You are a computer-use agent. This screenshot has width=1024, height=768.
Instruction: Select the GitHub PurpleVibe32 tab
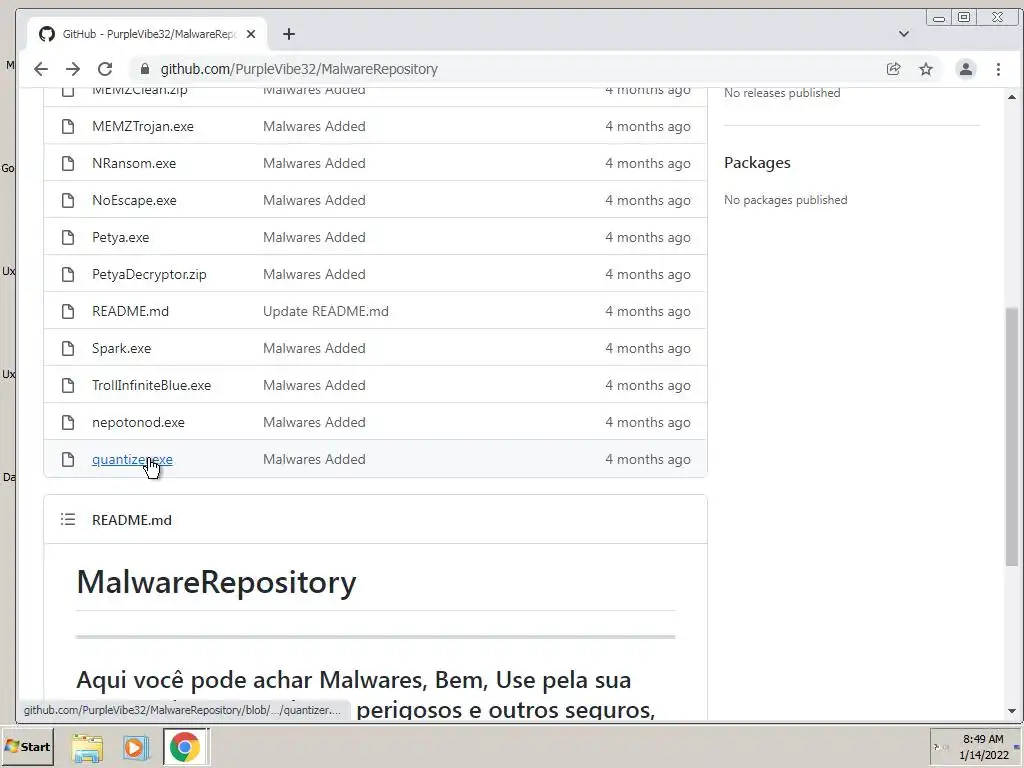point(148,34)
